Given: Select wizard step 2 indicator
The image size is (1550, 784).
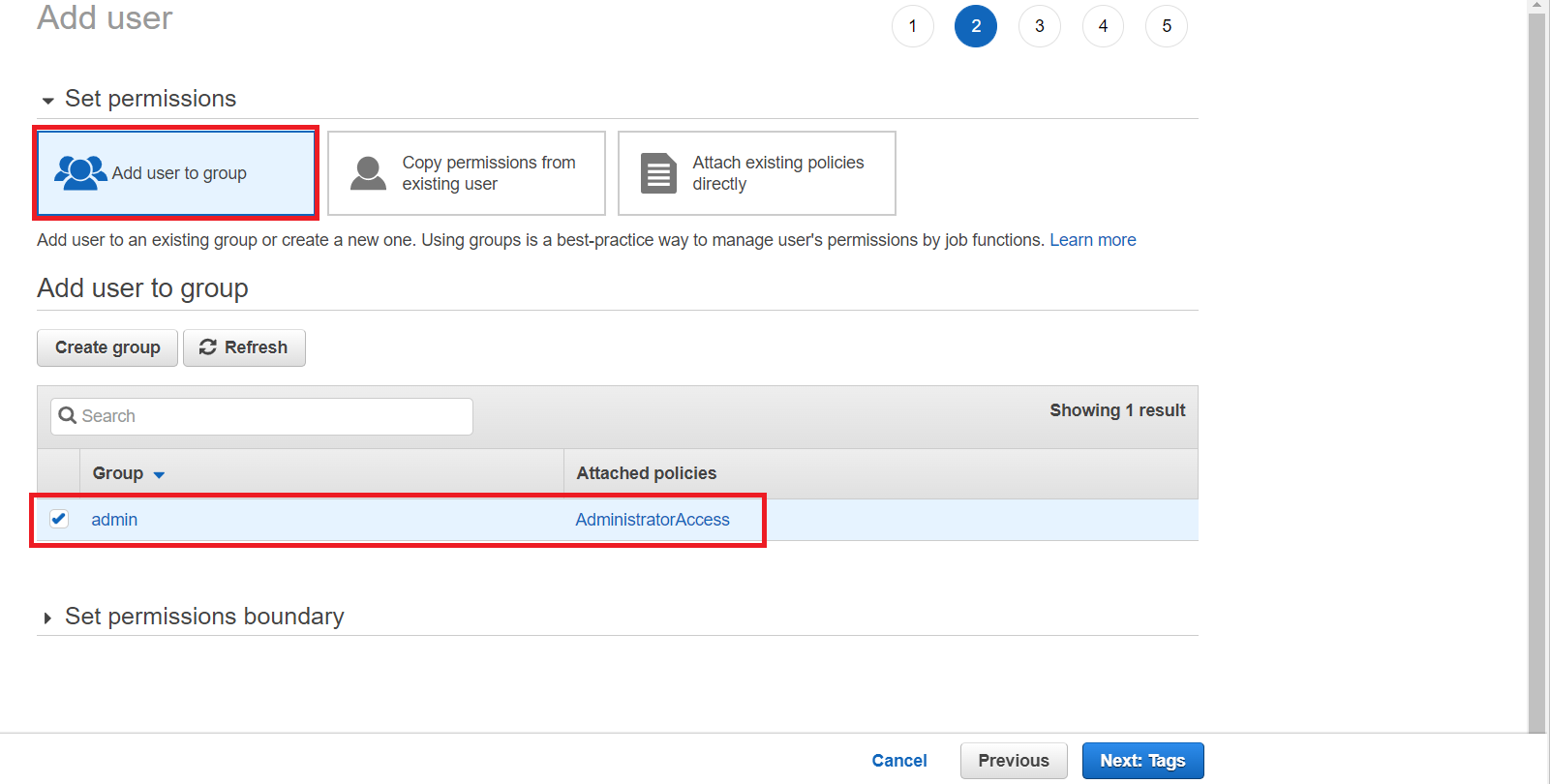Looking at the screenshot, I should coord(976,26).
